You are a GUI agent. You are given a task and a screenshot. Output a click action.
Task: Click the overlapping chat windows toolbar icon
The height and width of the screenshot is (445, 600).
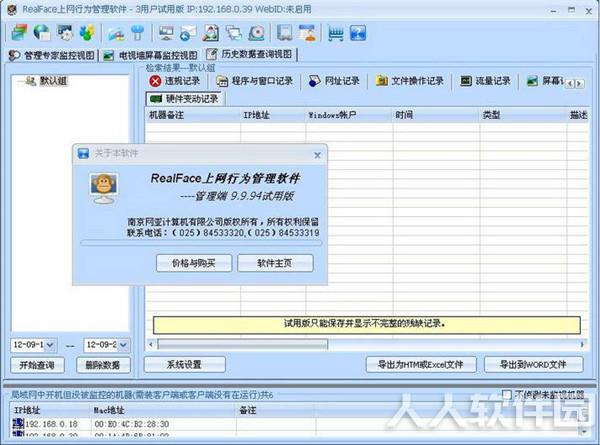(233, 33)
